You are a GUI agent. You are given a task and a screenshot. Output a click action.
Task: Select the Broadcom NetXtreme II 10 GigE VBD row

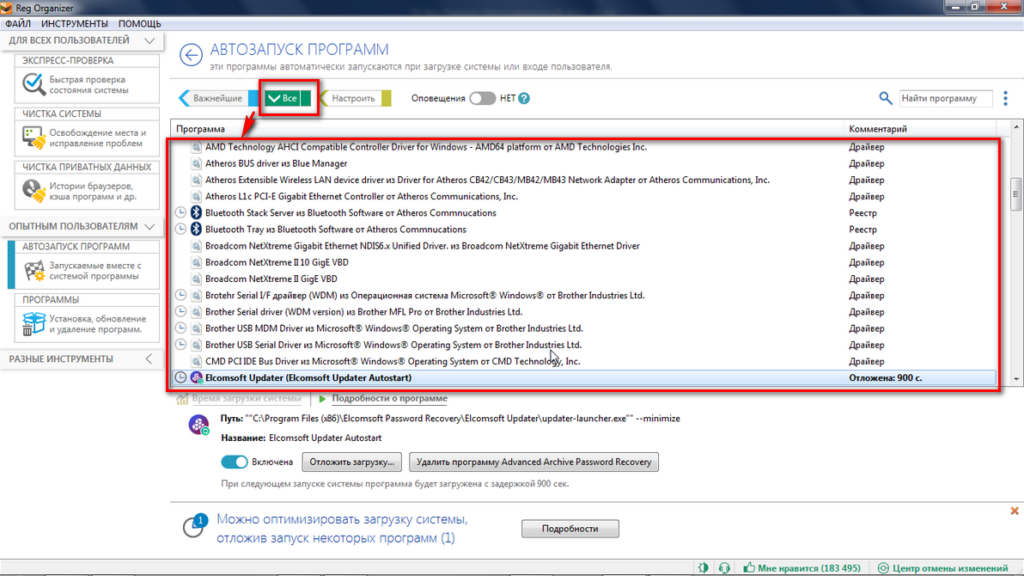(584, 263)
